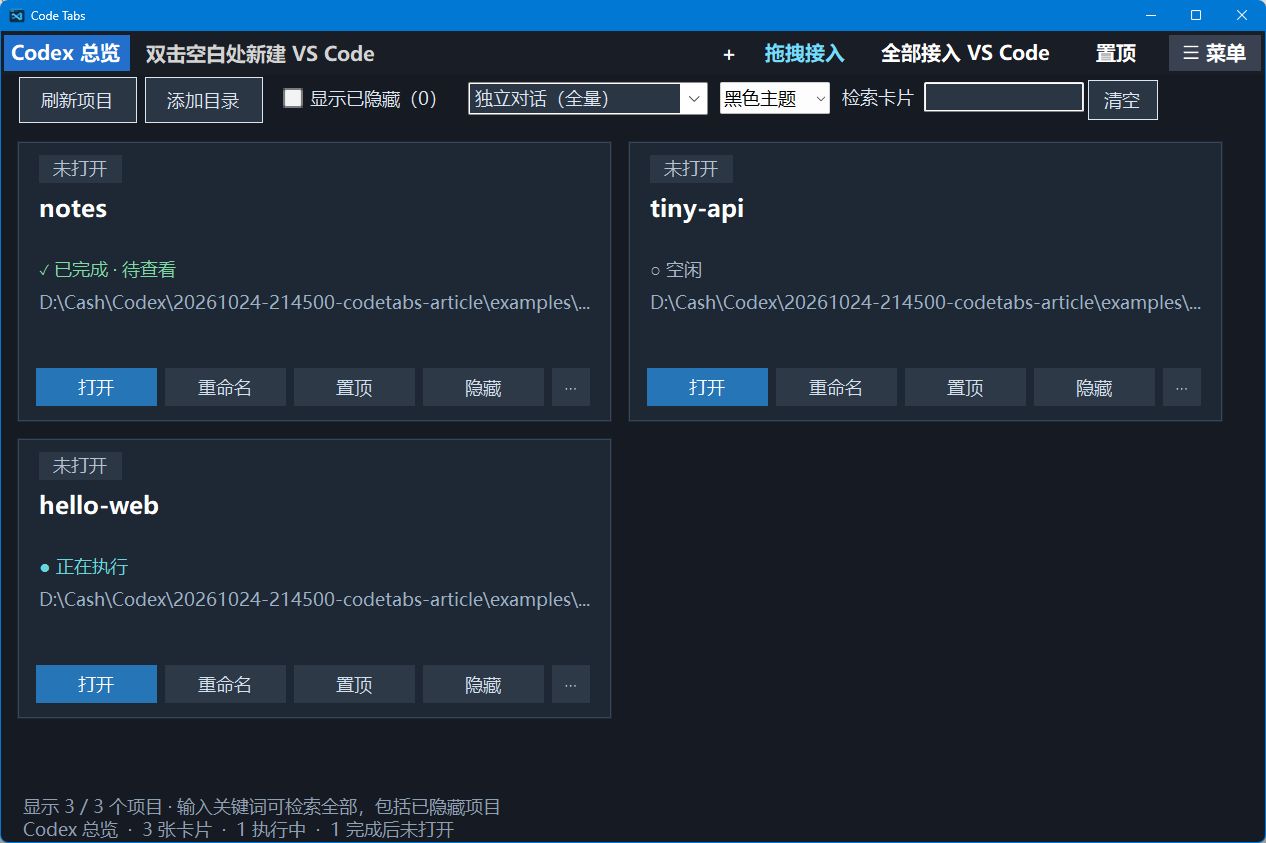Click the tiny-api card directory path
The height and width of the screenshot is (843, 1266).
tap(926, 302)
